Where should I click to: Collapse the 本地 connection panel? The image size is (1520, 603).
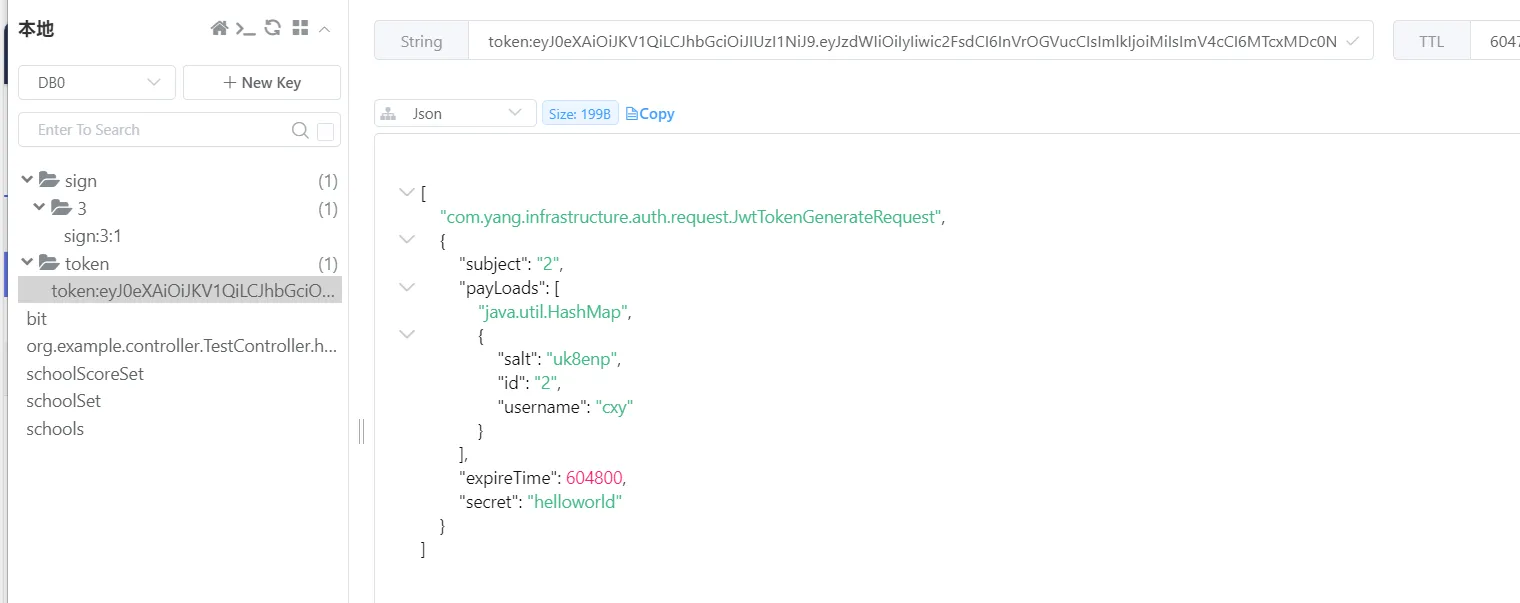point(325,29)
